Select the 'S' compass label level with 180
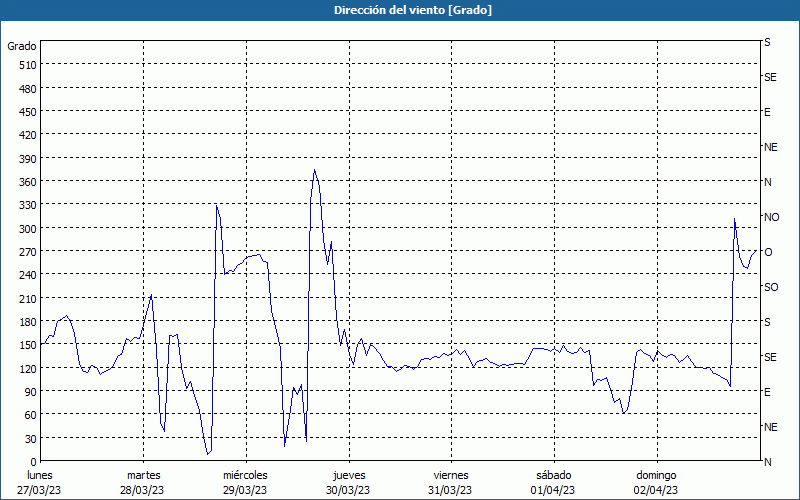Viewport: 800px width, 500px height. [767, 322]
